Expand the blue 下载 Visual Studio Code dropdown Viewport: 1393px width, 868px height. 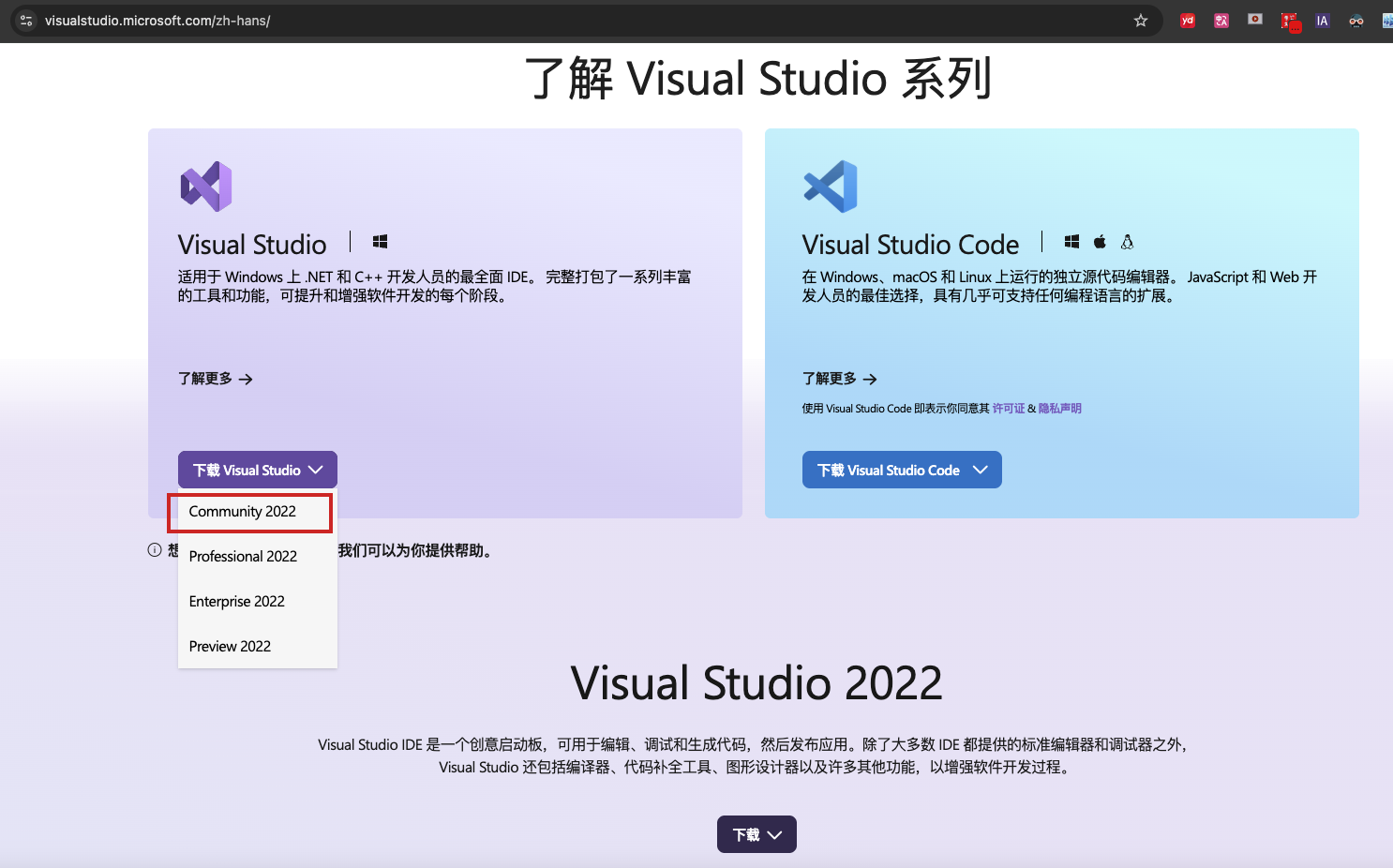[902, 470]
